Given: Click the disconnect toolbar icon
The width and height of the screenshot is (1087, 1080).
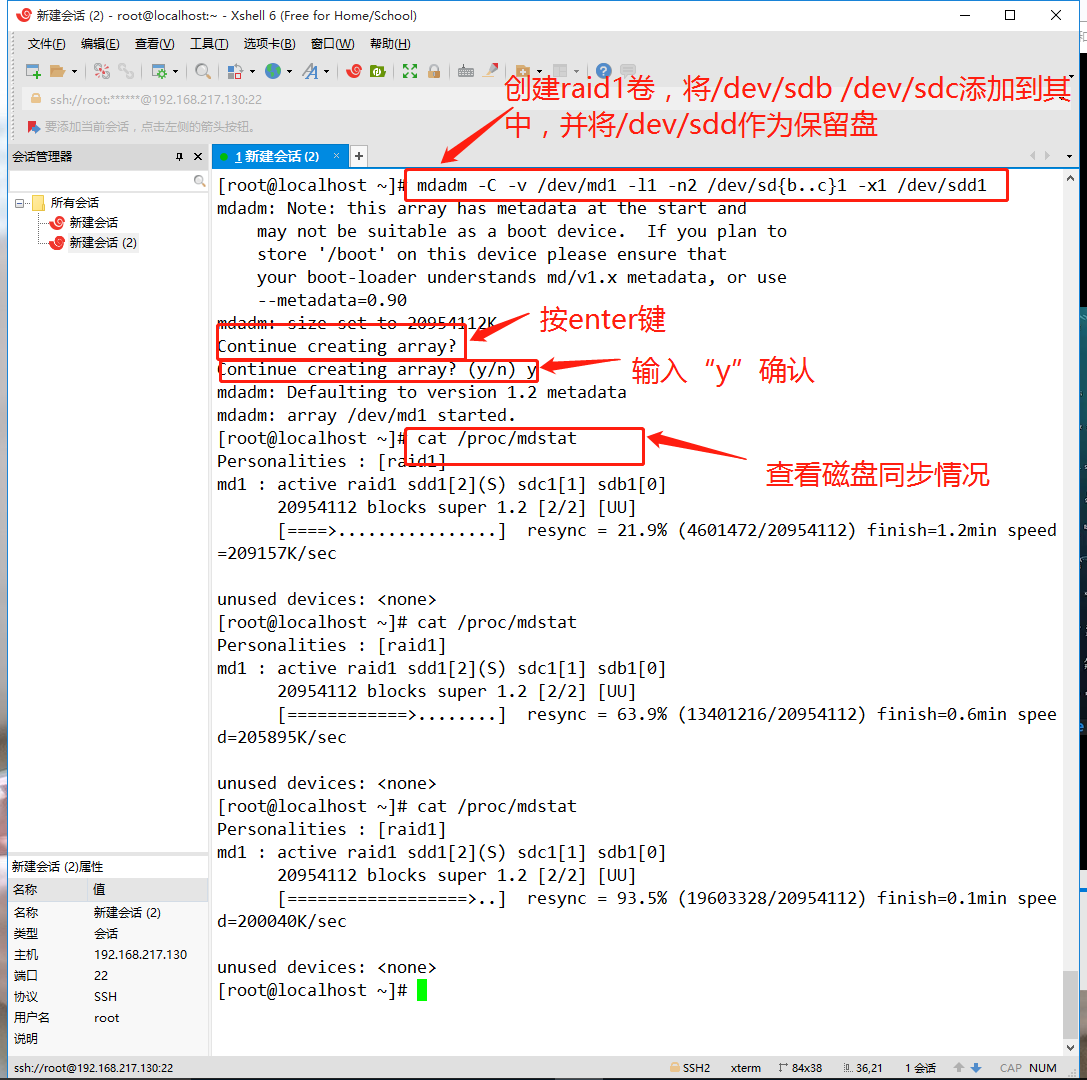Looking at the screenshot, I should (102, 71).
